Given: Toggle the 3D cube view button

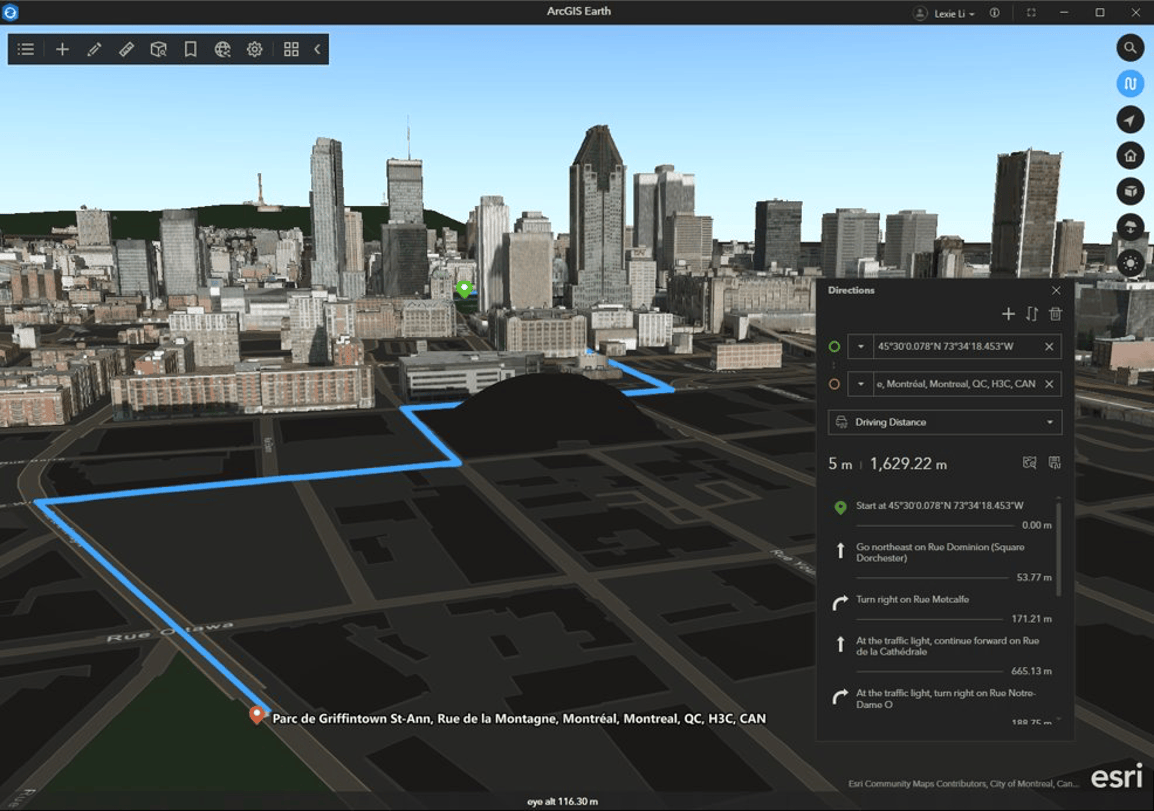Looking at the screenshot, I should coord(1130,191).
